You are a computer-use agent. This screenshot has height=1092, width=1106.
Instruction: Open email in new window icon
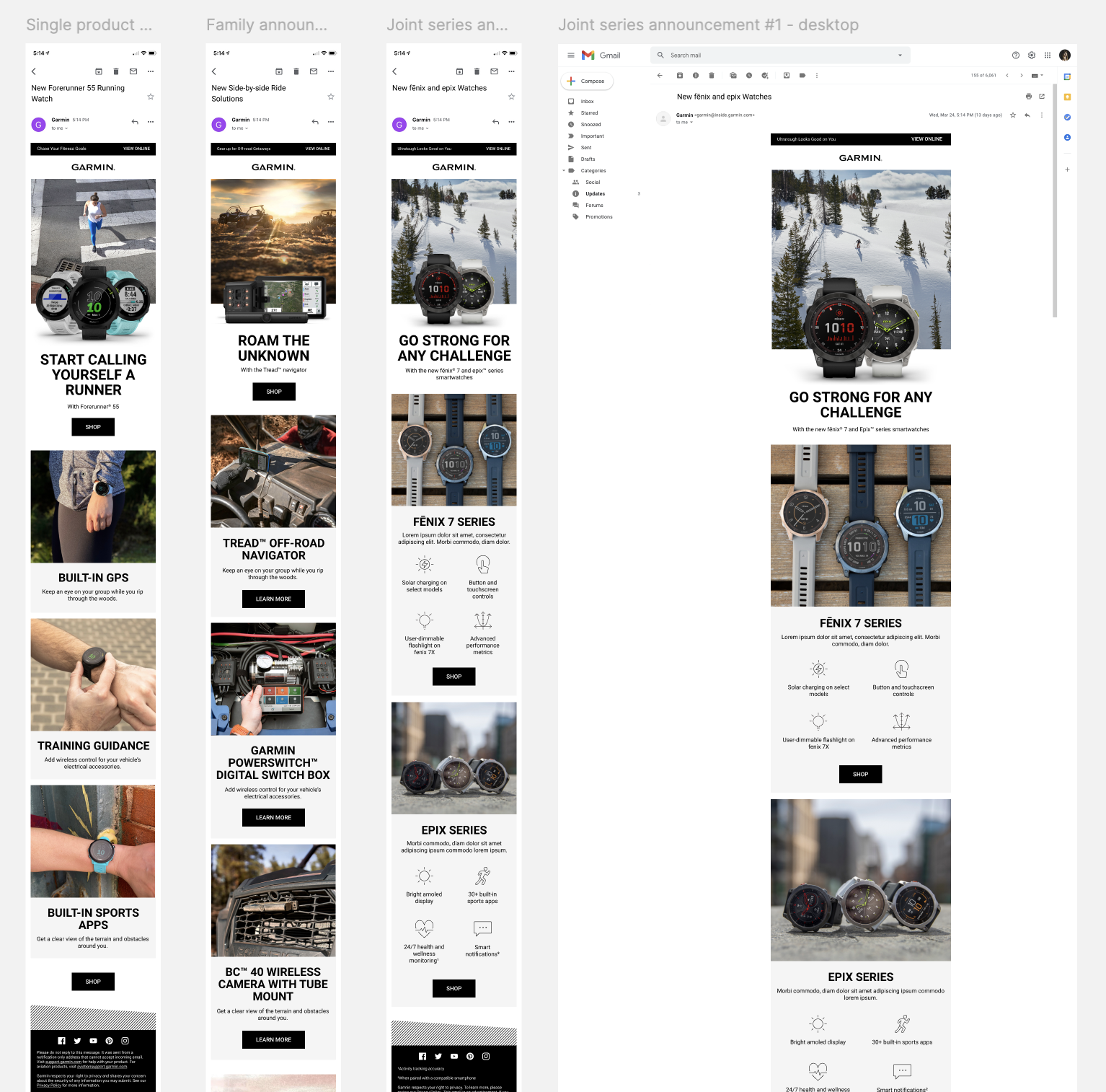(1042, 96)
